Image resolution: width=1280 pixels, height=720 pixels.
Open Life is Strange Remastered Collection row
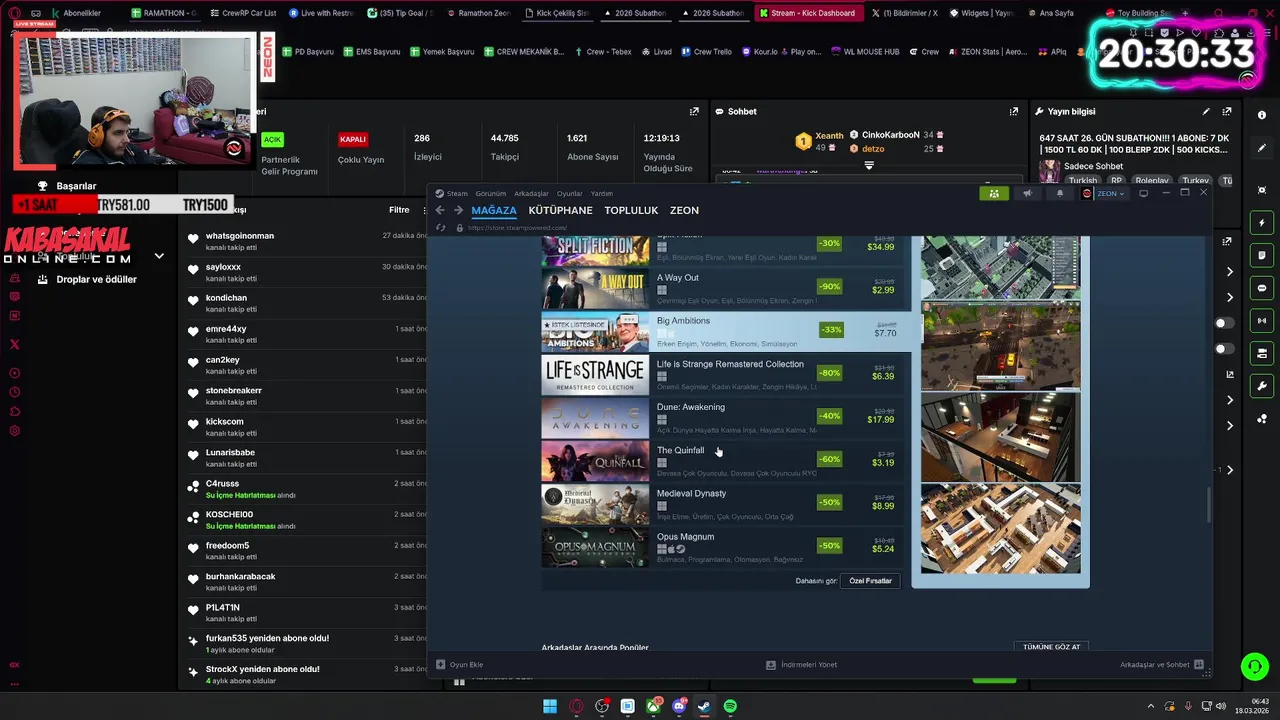point(724,376)
